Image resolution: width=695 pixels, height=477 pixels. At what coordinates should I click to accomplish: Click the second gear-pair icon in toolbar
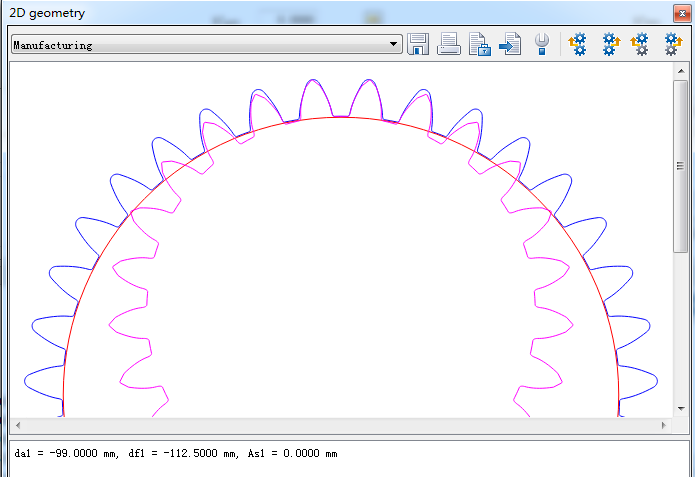point(610,44)
